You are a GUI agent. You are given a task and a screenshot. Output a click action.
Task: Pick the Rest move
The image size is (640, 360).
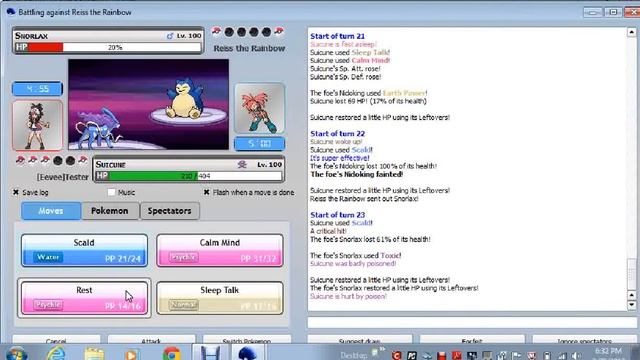tap(84, 298)
